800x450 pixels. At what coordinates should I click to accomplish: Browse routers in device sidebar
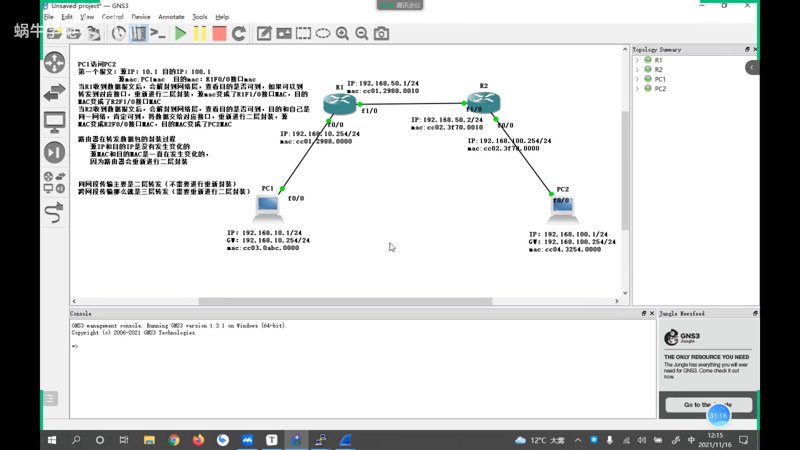55,63
